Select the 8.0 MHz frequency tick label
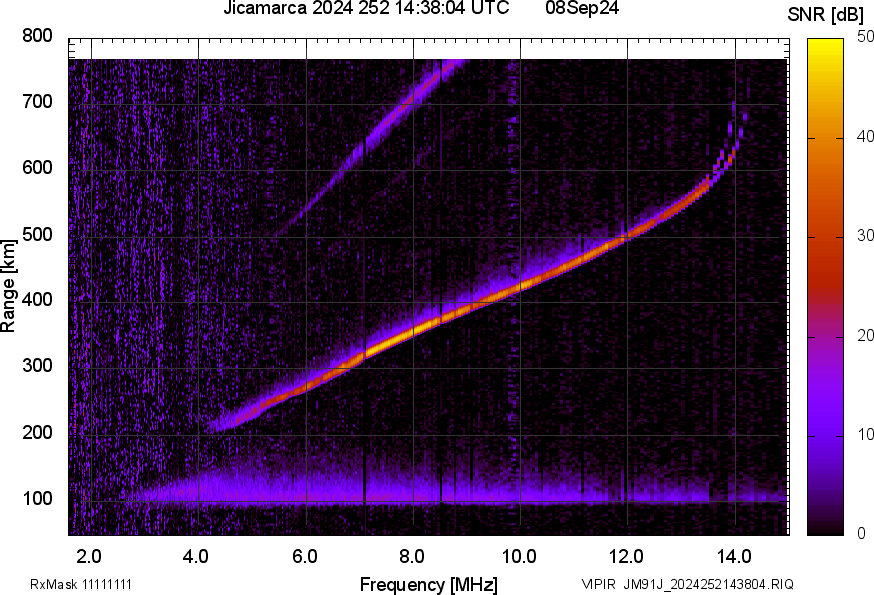This screenshot has width=874, height=595. tap(412, 555)
